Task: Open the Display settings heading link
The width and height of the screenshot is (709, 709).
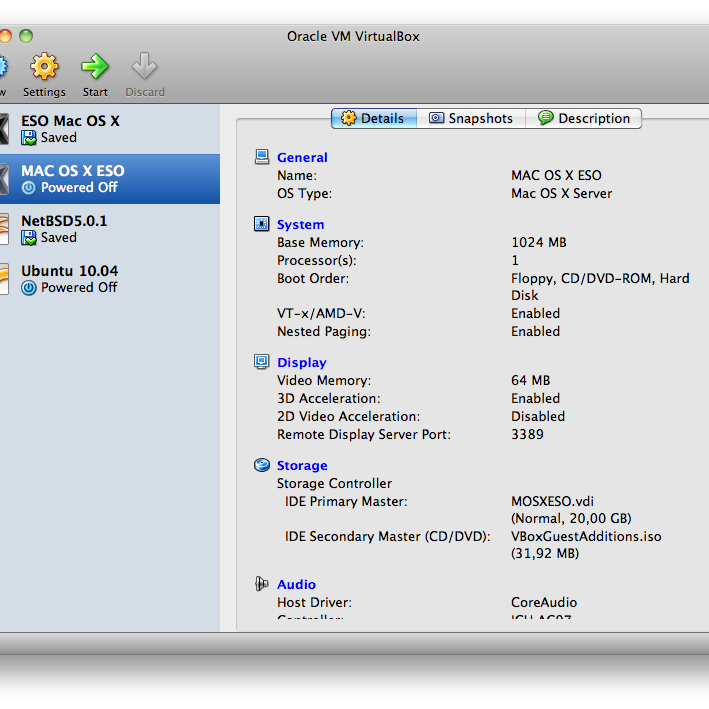Action: click(x=302, y=362)
